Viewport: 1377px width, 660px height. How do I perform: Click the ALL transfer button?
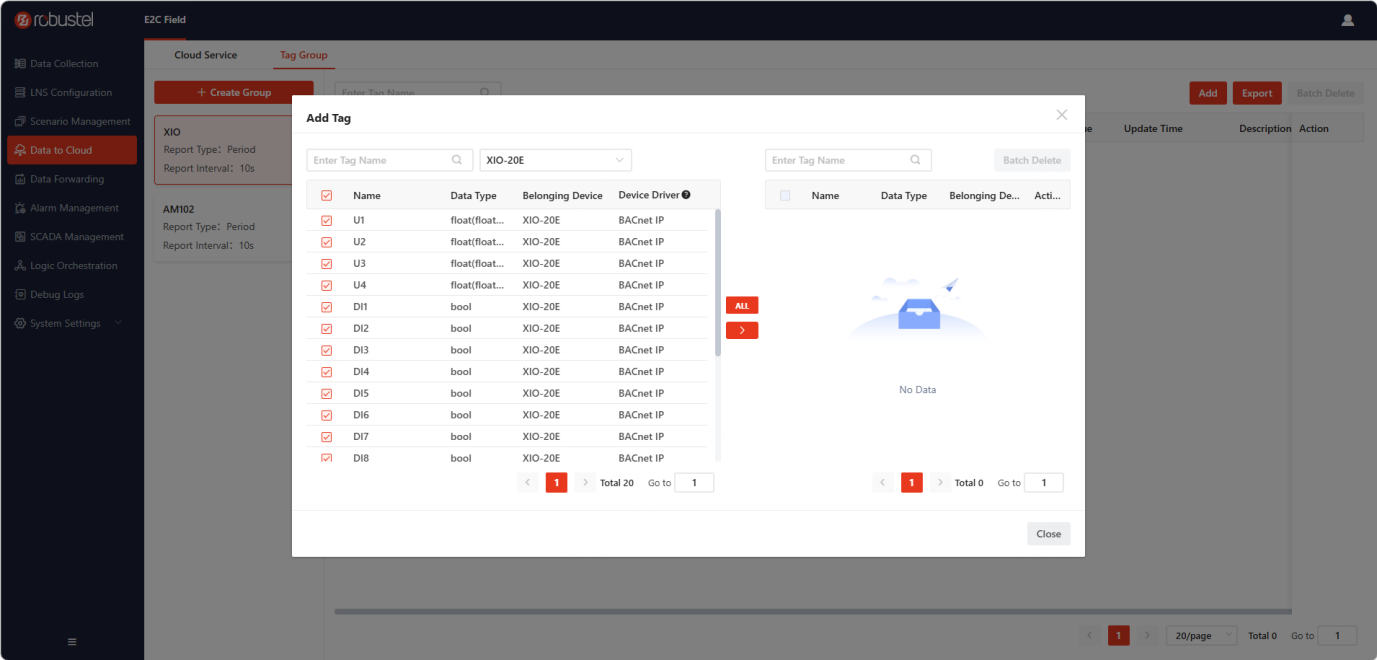pos(742,306)
